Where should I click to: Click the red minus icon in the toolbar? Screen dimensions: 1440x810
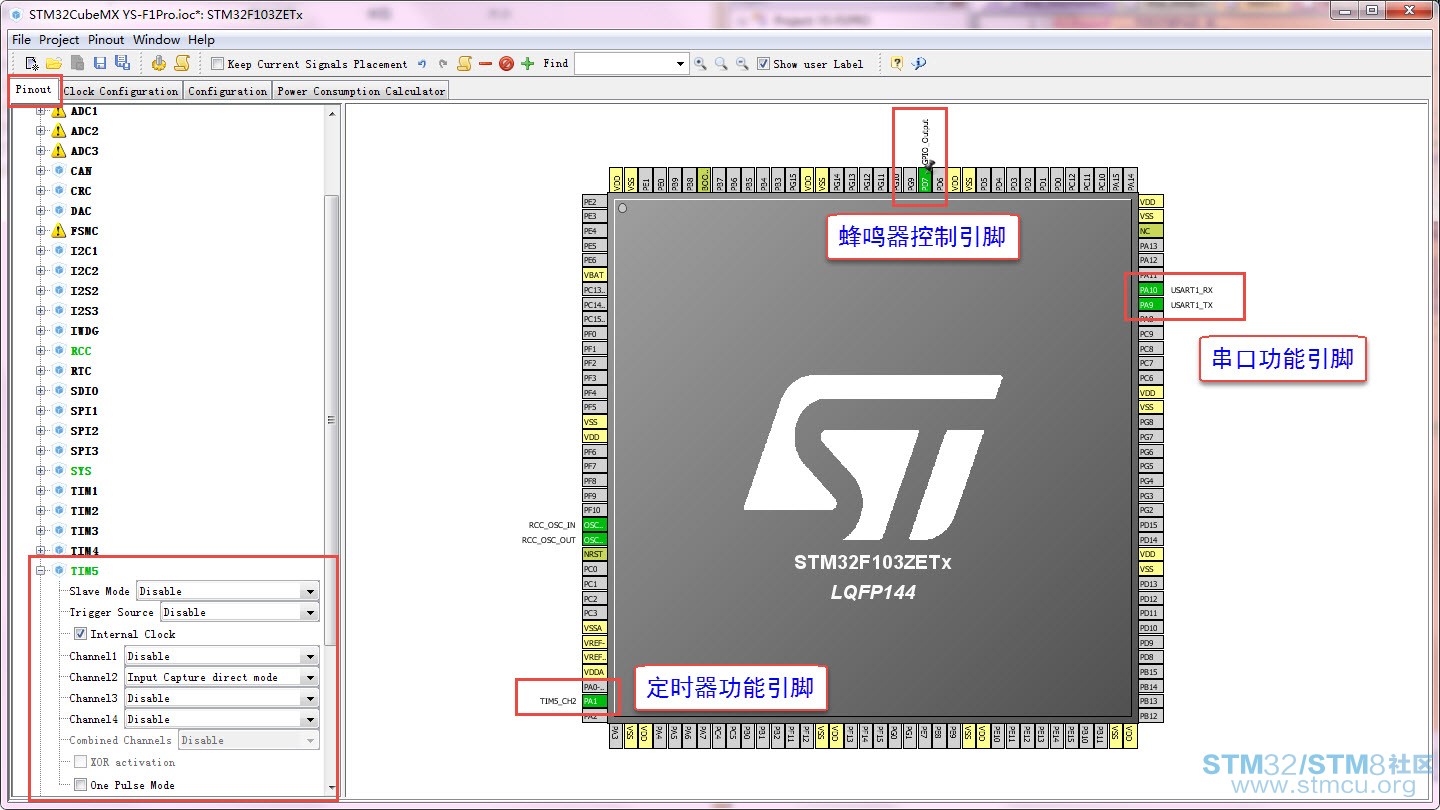[x=485, y=64]
